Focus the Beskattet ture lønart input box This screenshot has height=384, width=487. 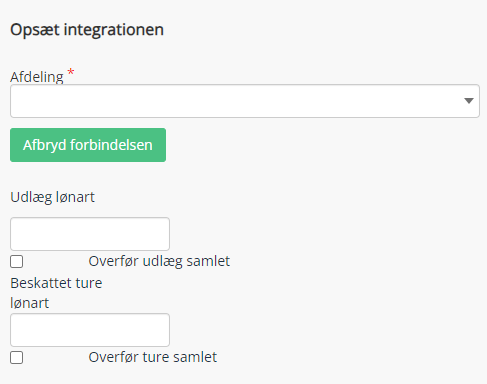(90, 330)
